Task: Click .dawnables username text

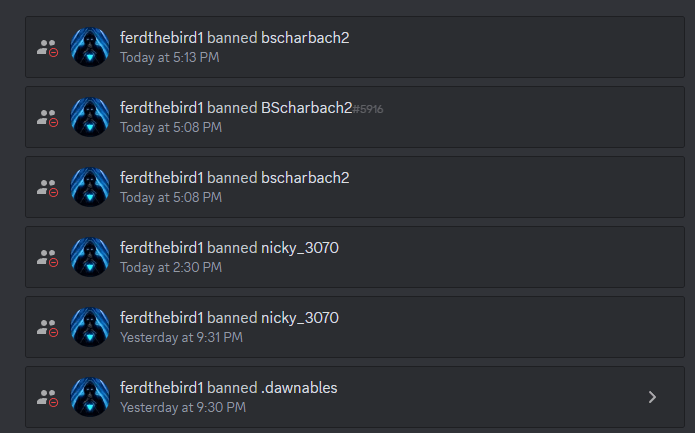Action: (x=299, y=388)
